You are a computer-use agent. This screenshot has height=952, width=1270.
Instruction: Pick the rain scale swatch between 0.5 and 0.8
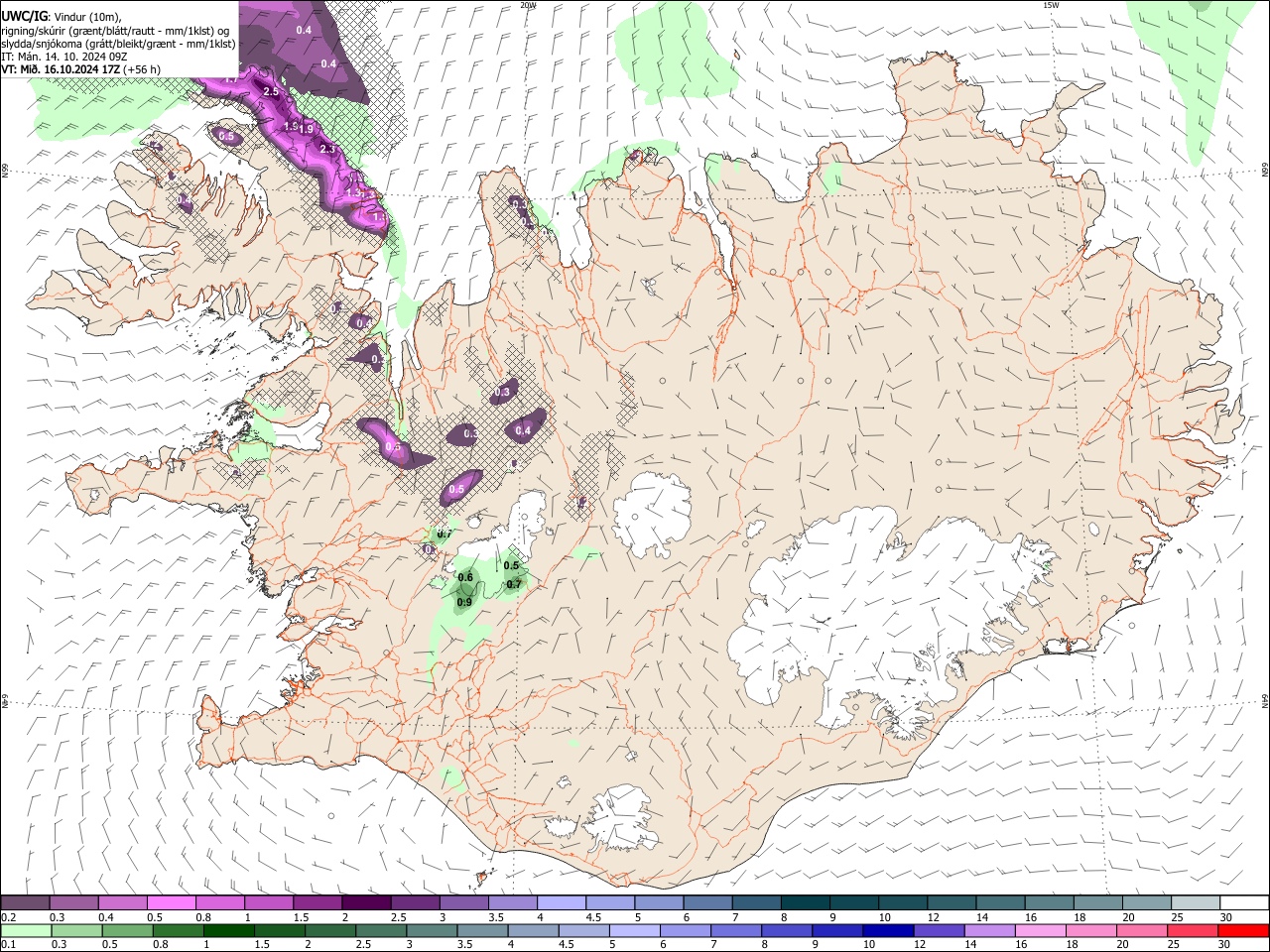[127, 930]
